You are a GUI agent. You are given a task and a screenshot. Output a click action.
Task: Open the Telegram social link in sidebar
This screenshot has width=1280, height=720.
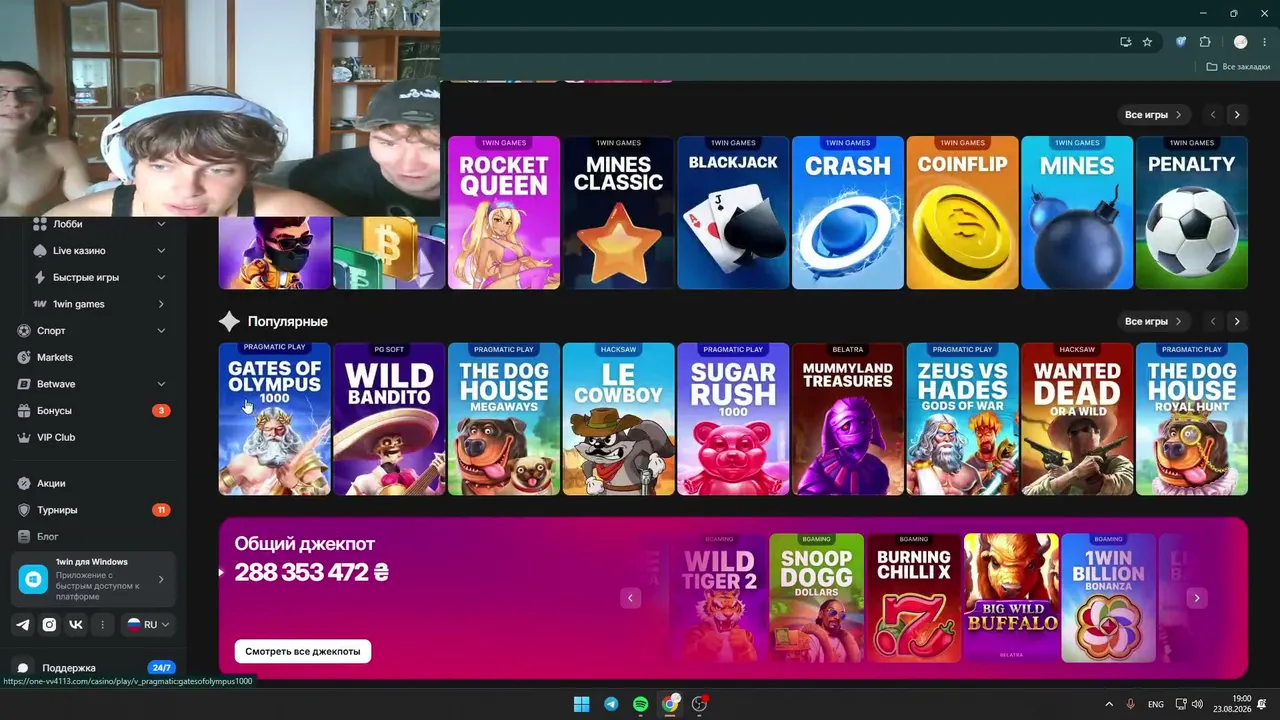(x=23, y=625)
